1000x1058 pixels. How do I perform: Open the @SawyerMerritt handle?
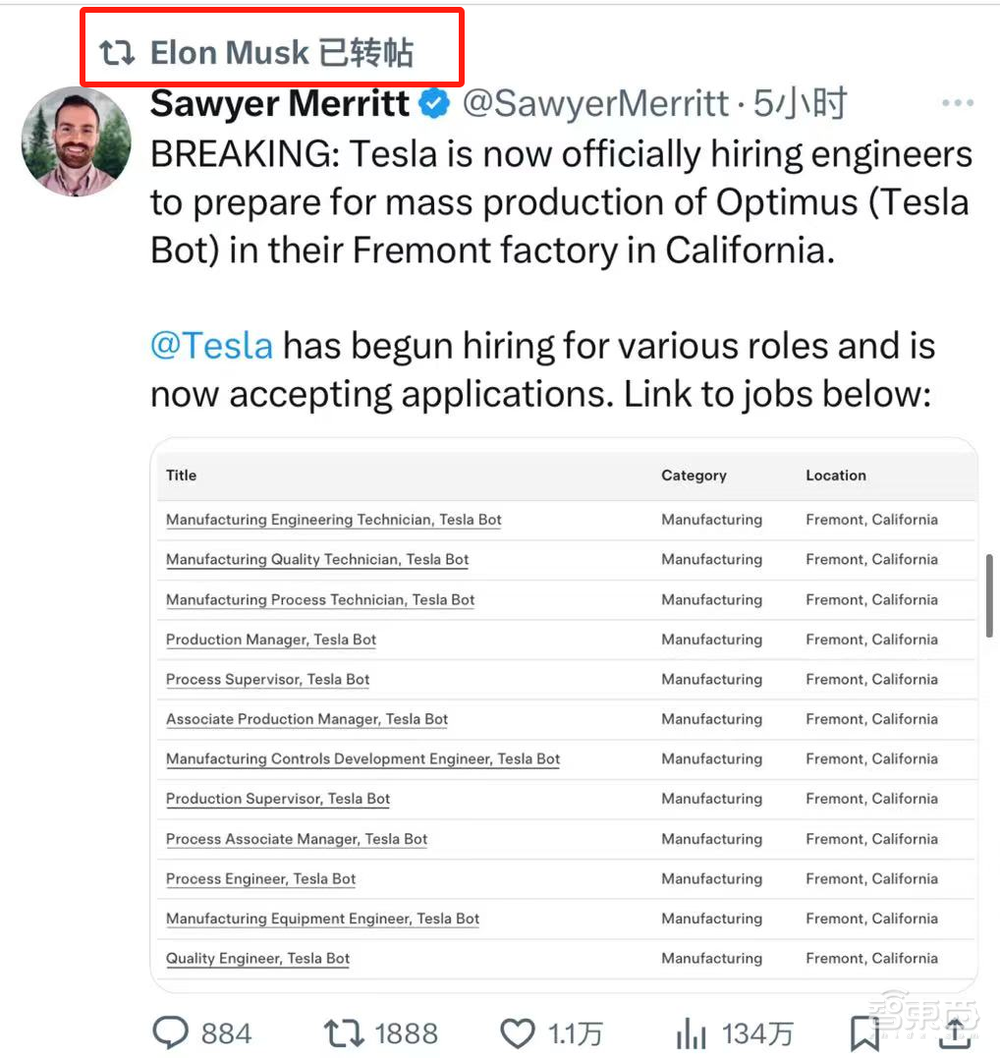coord(596,104)
